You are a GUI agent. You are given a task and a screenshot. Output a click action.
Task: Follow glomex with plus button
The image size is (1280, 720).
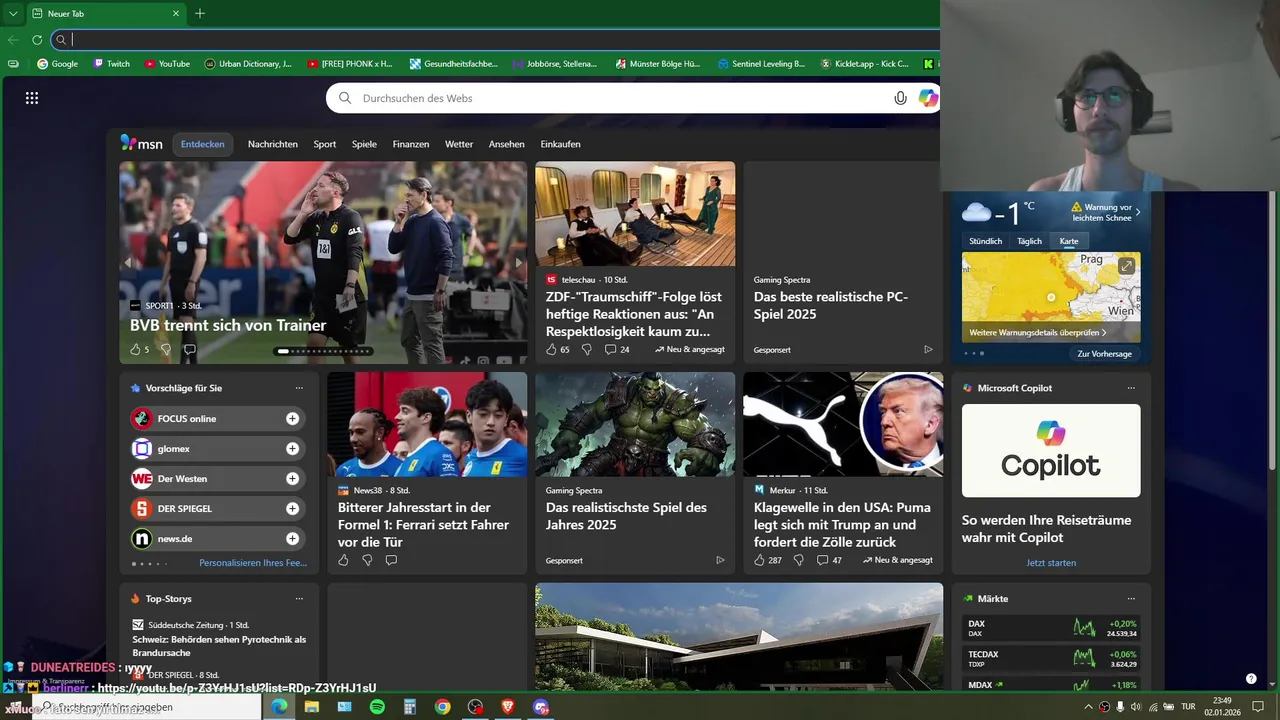pyautogui.click(x=292, y=449)
